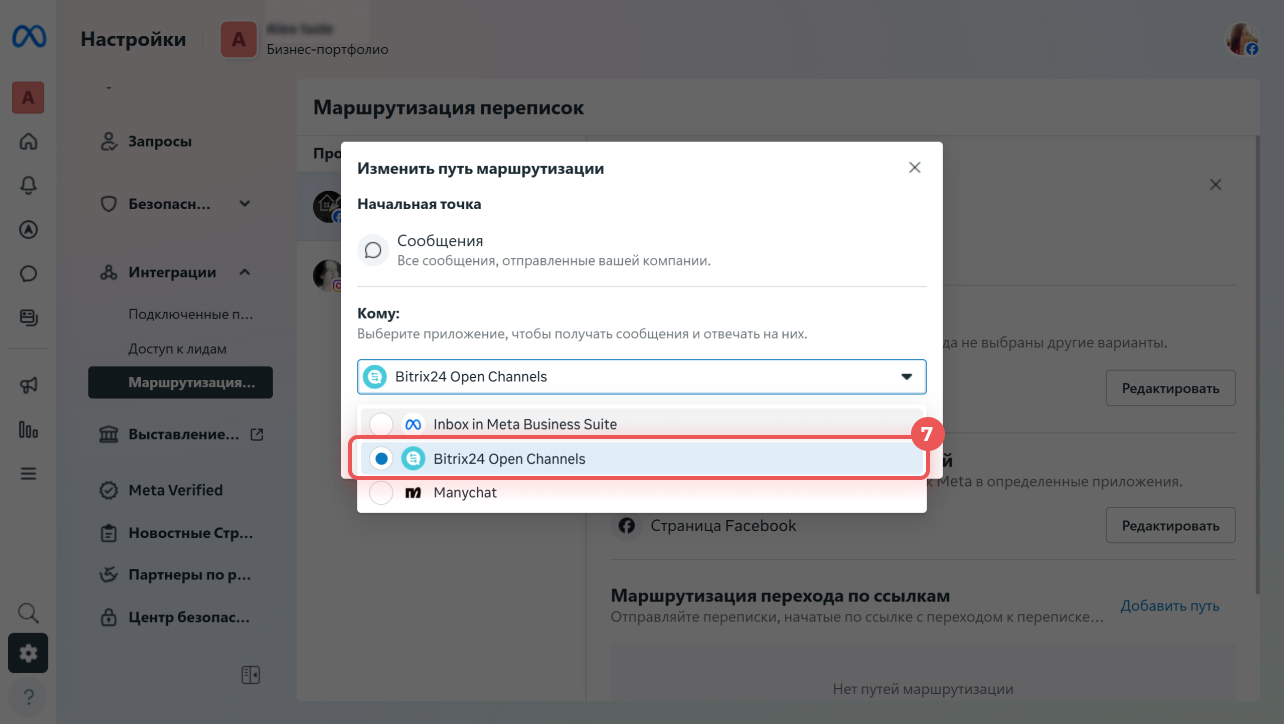This screenshot has width=1284, height=724.
Task: Open the Bitrix24 Open Channels dropdown
Action: point(642,377)
